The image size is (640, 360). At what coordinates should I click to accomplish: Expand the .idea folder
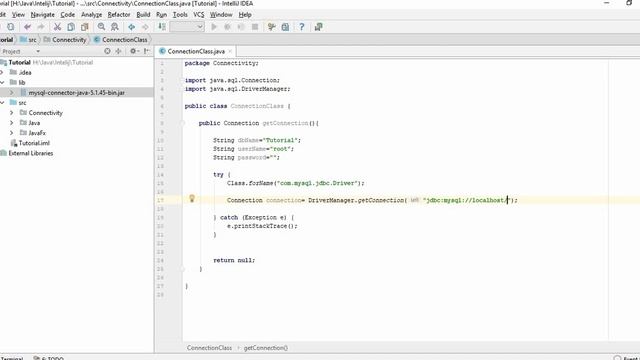click(2, 72)
